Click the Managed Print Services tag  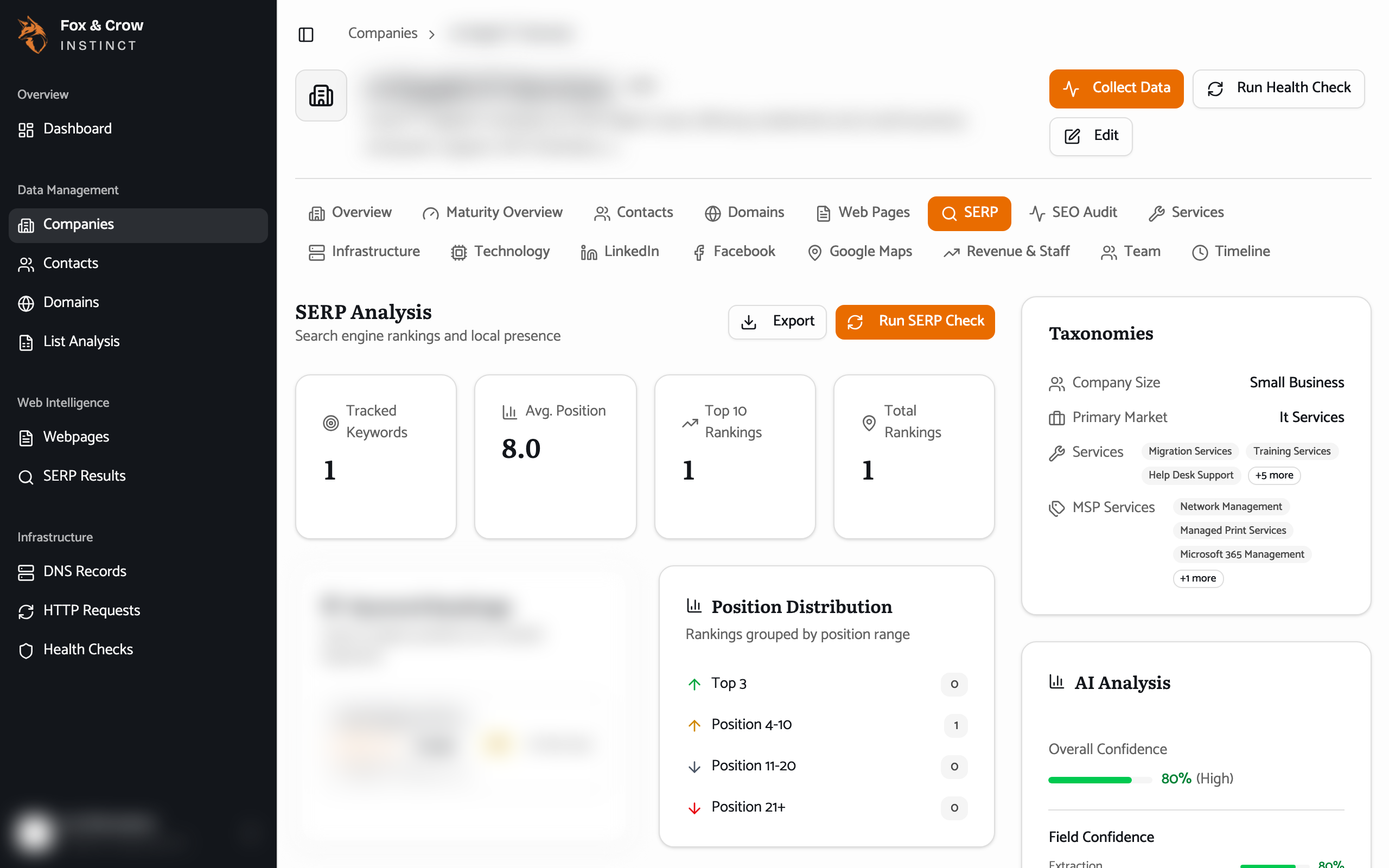[1233, 531]
